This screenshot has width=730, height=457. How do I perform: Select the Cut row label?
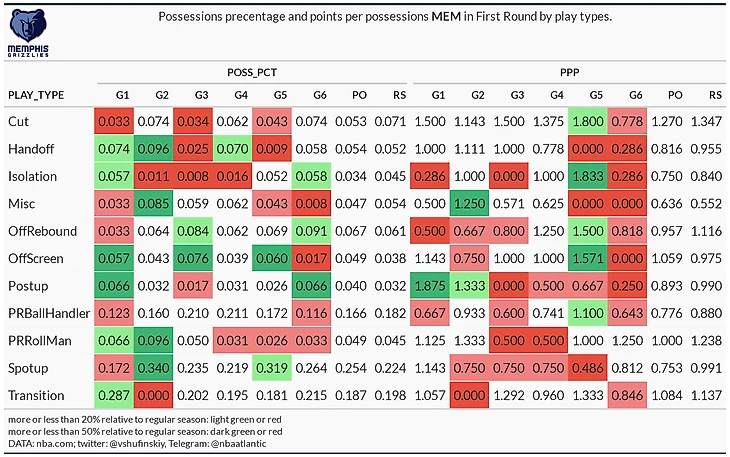18,122
